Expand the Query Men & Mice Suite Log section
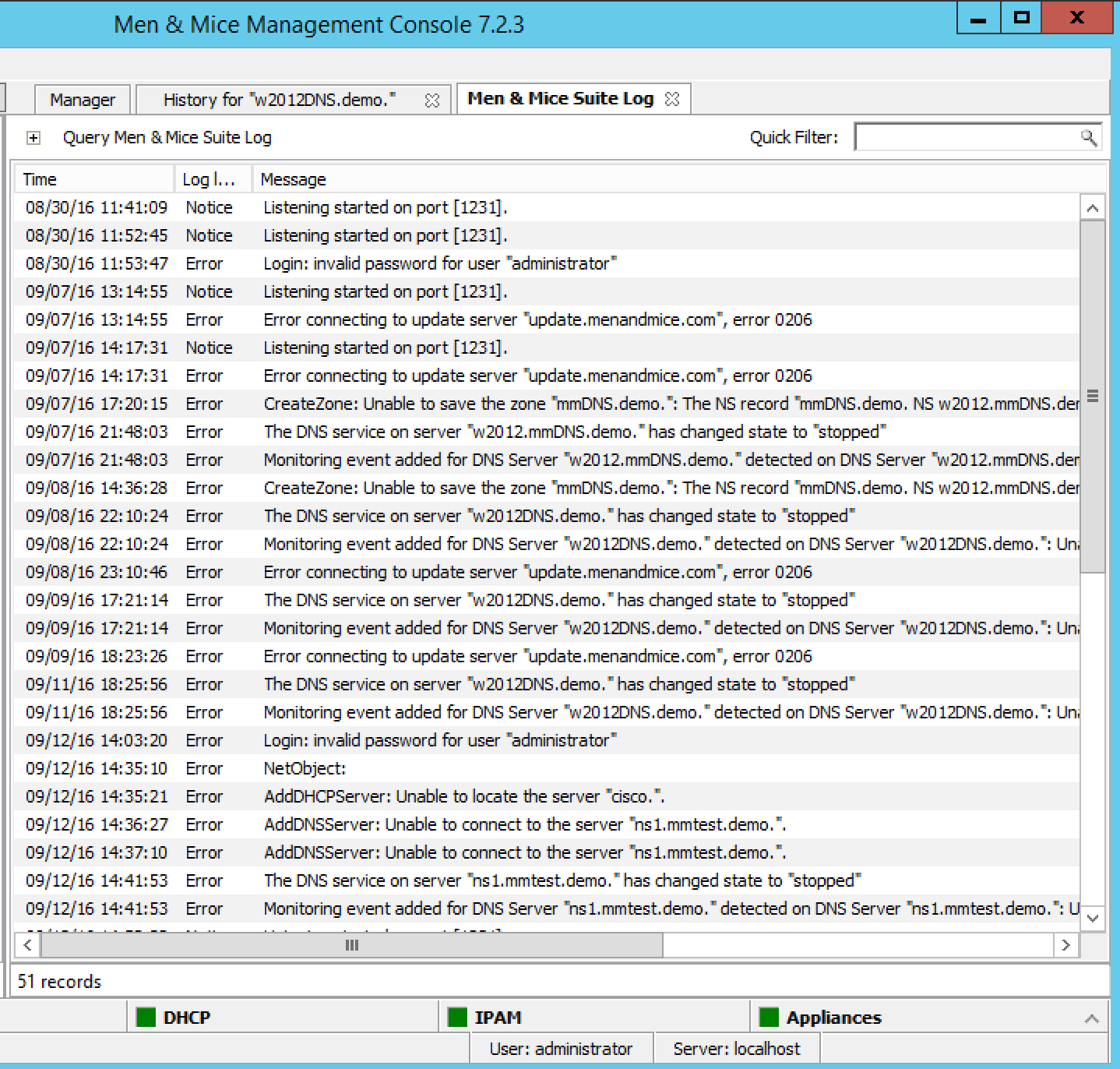 pyautogui.click(x=33, y=138)
